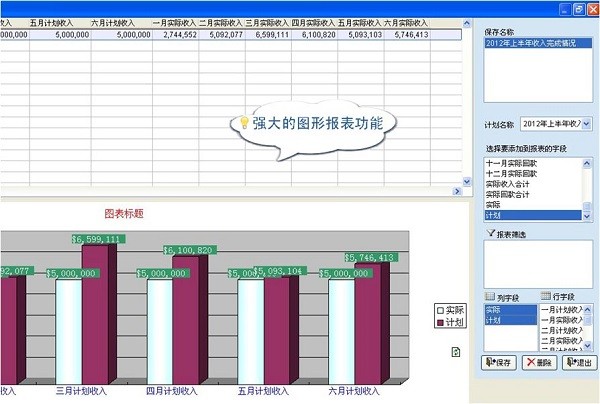Select 一月计划收入 in the 行字段 list
This screenshot has width=600, height=404.
tap(562, 310)
